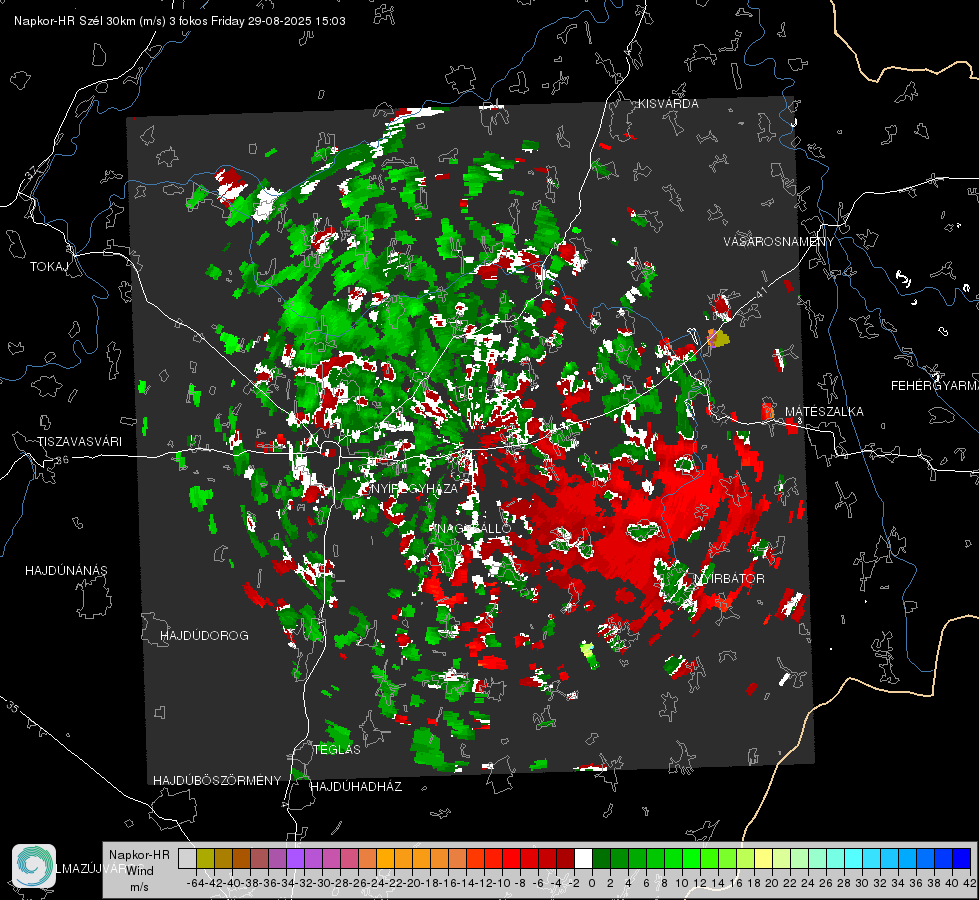Click the bright green swatch between 10 and 12
The width and height of the screenshot is (979, 900).
[691, 859]
